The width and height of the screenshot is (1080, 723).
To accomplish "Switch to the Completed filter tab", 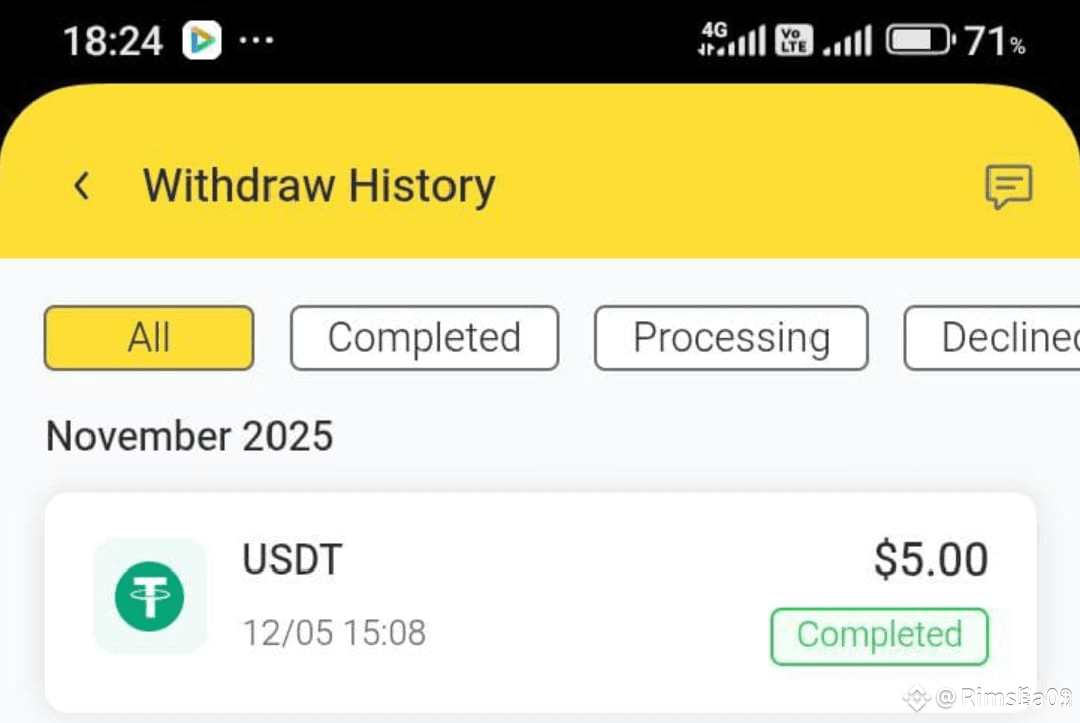I will click(x=424, y=338).
